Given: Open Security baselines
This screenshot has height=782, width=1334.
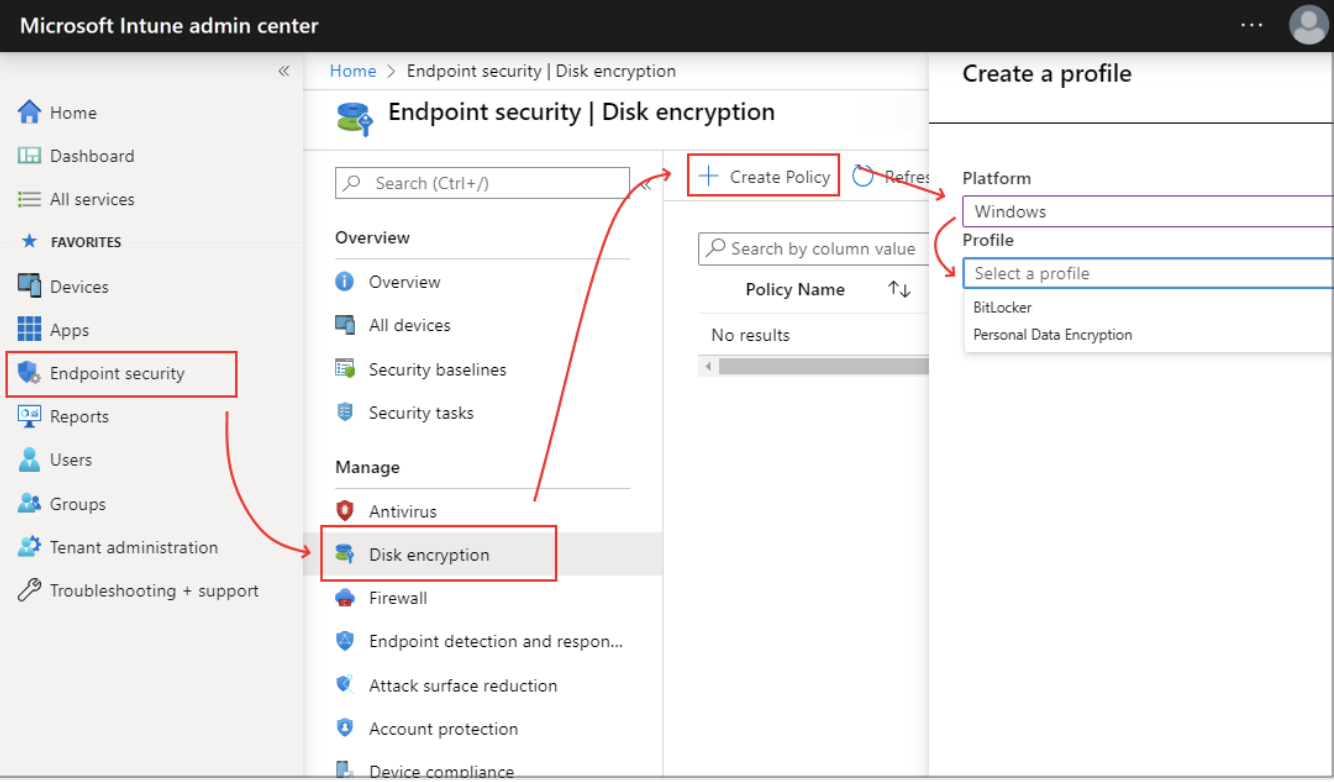Looking at the screenshot, I should click(x=438, y=369).
